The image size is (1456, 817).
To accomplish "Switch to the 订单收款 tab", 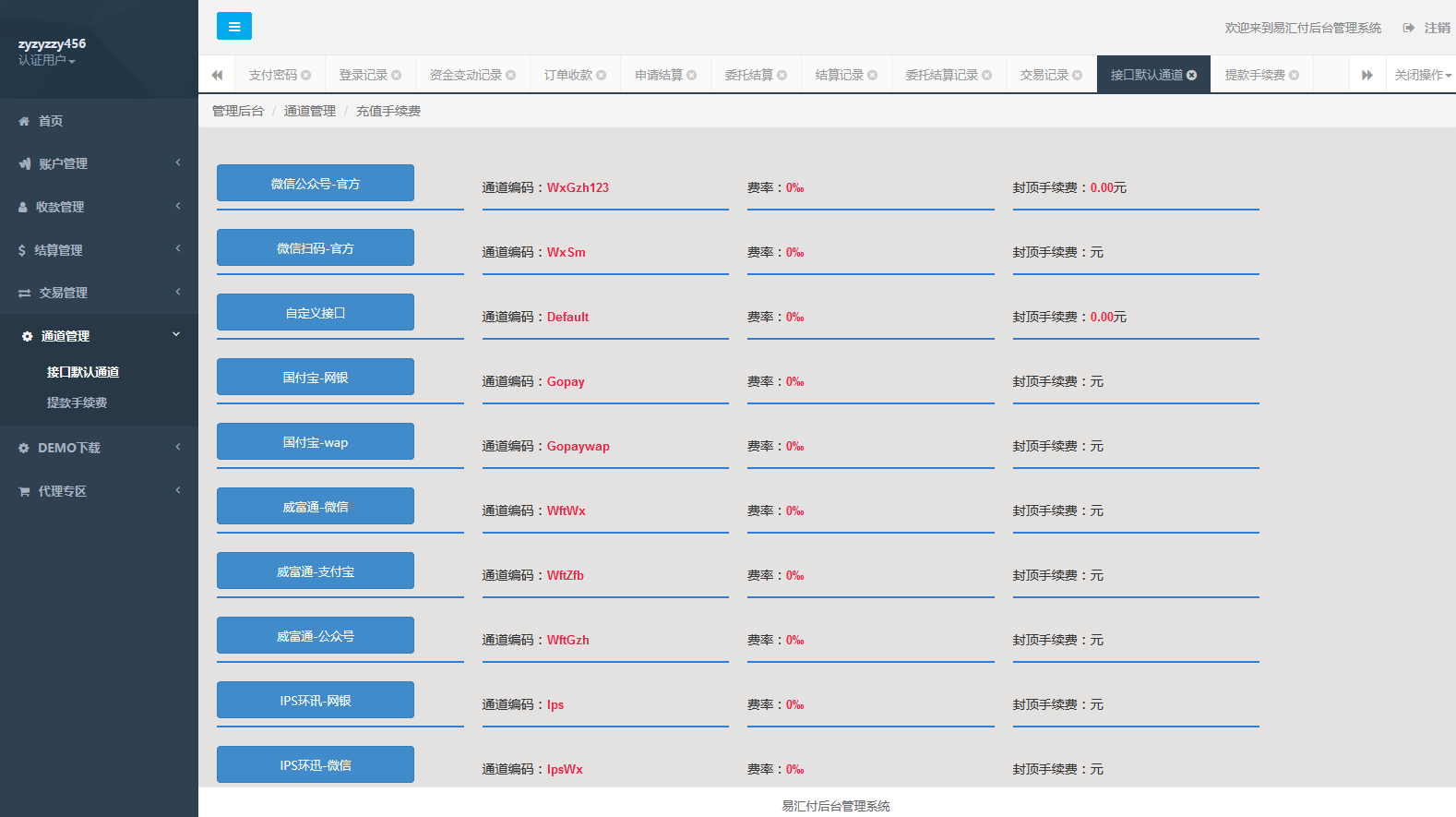I will tap(567, 76).
